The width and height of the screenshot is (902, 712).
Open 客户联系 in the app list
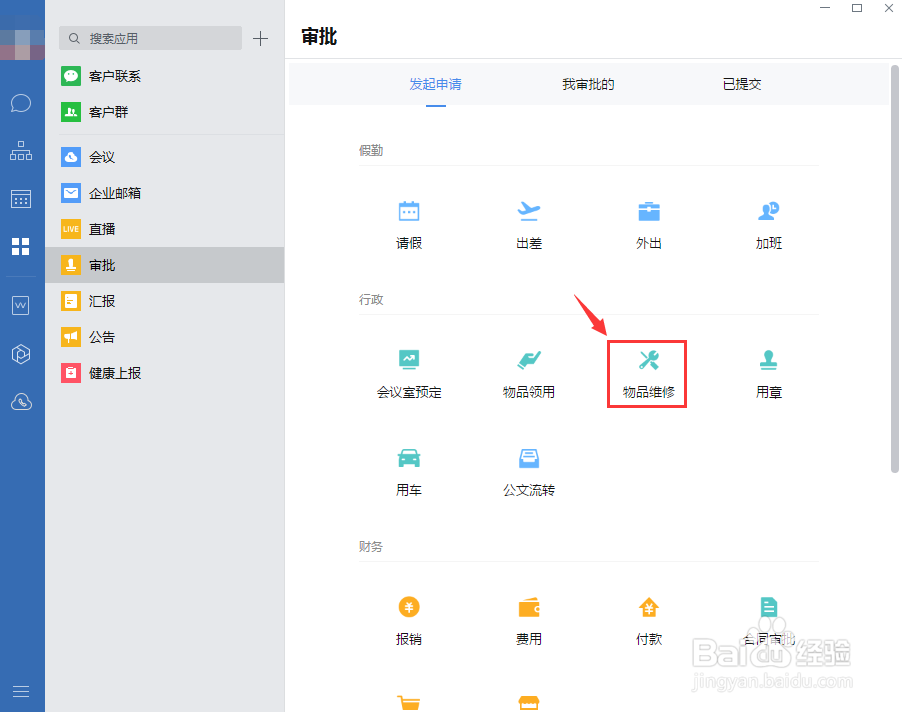(x=165, y=76)
